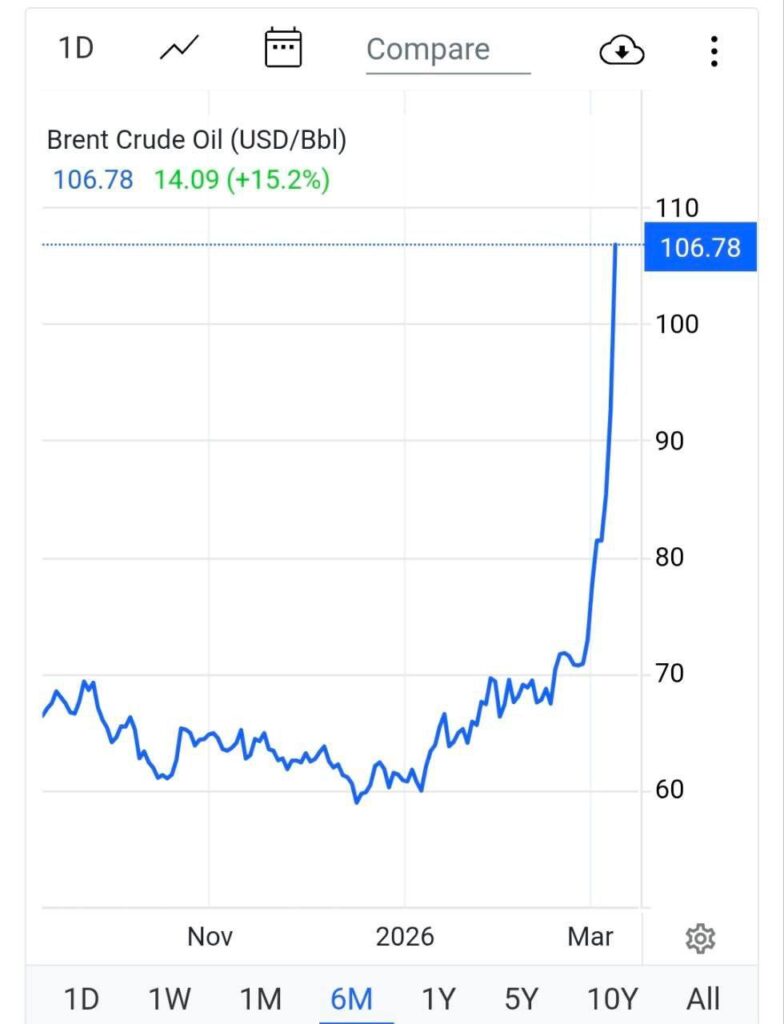Click the 106.78 price label on axis

tap(701, 246)
